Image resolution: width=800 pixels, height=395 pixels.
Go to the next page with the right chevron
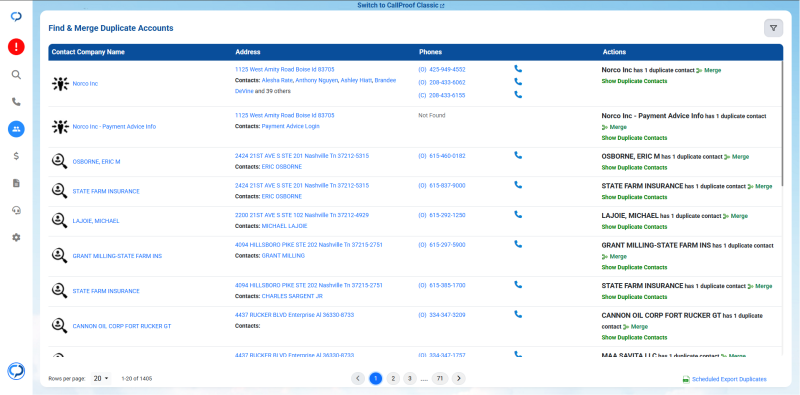pyautogui.click(x=459, y=378)
